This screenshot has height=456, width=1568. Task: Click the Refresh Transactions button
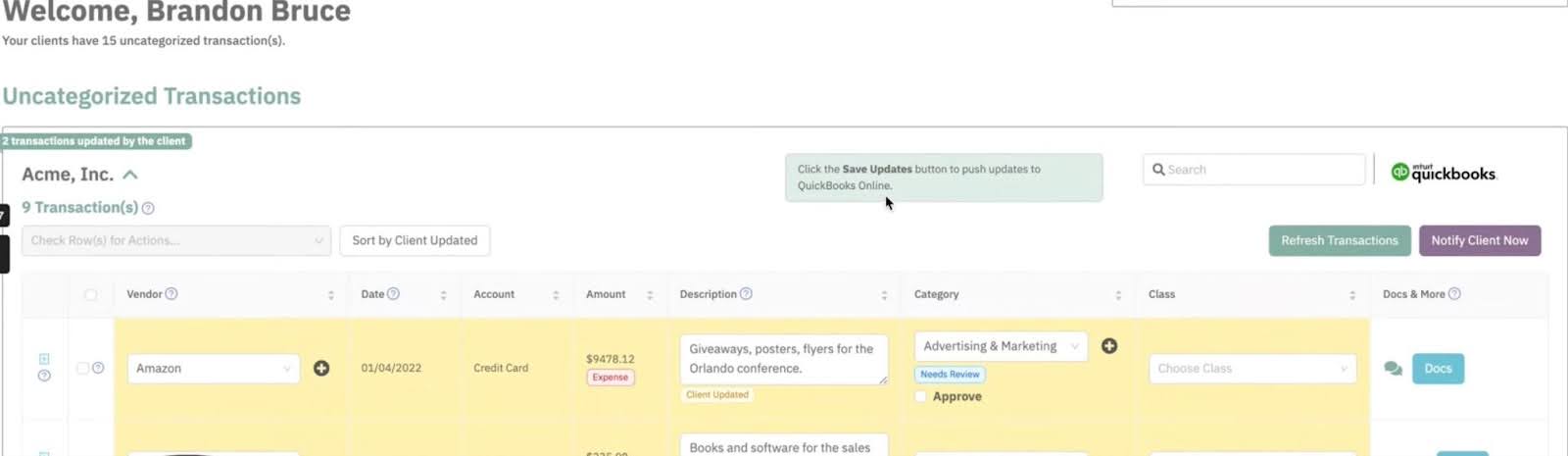[1340, 240]
